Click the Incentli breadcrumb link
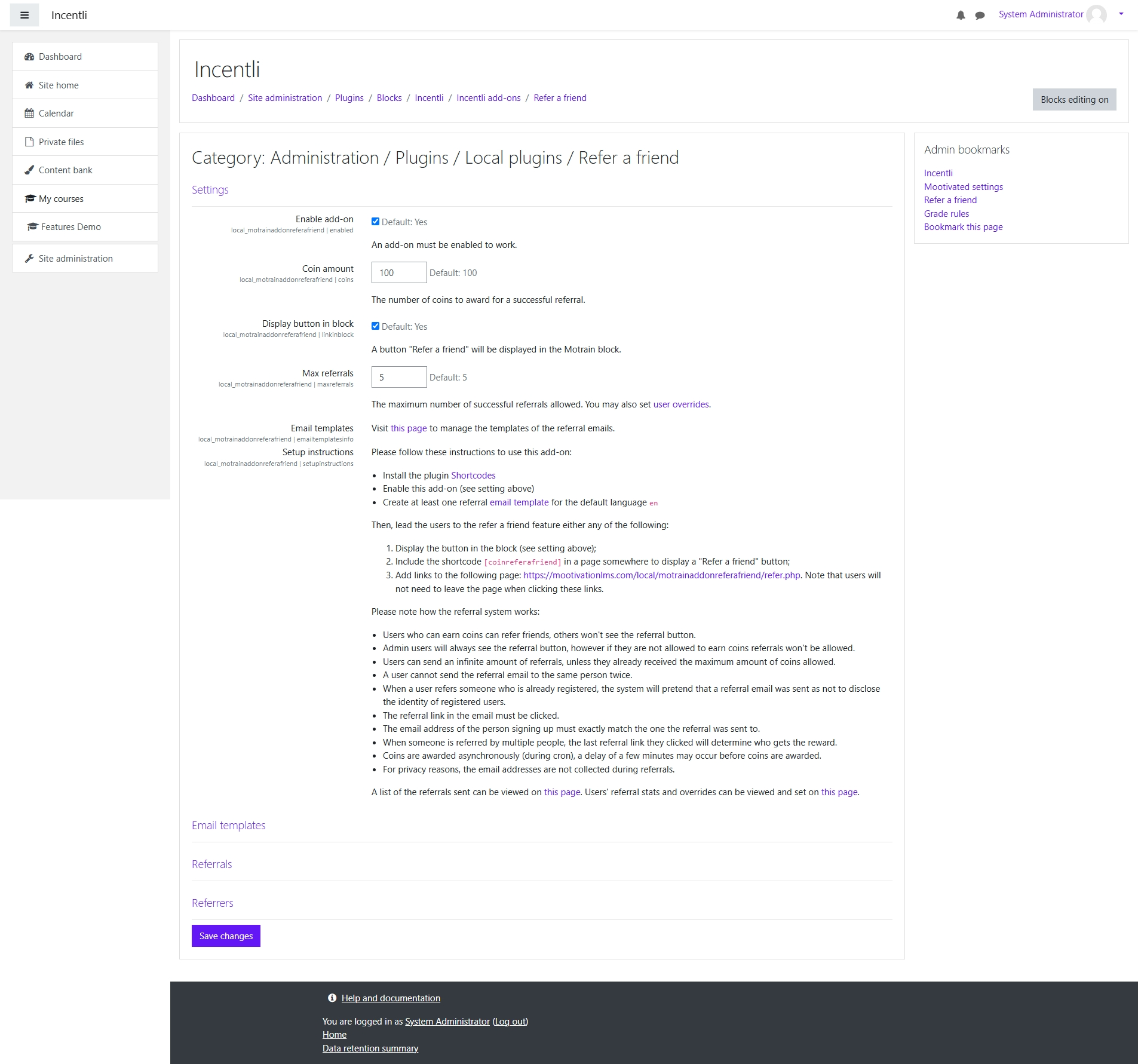1138x1064 pixels. point(429,98)
